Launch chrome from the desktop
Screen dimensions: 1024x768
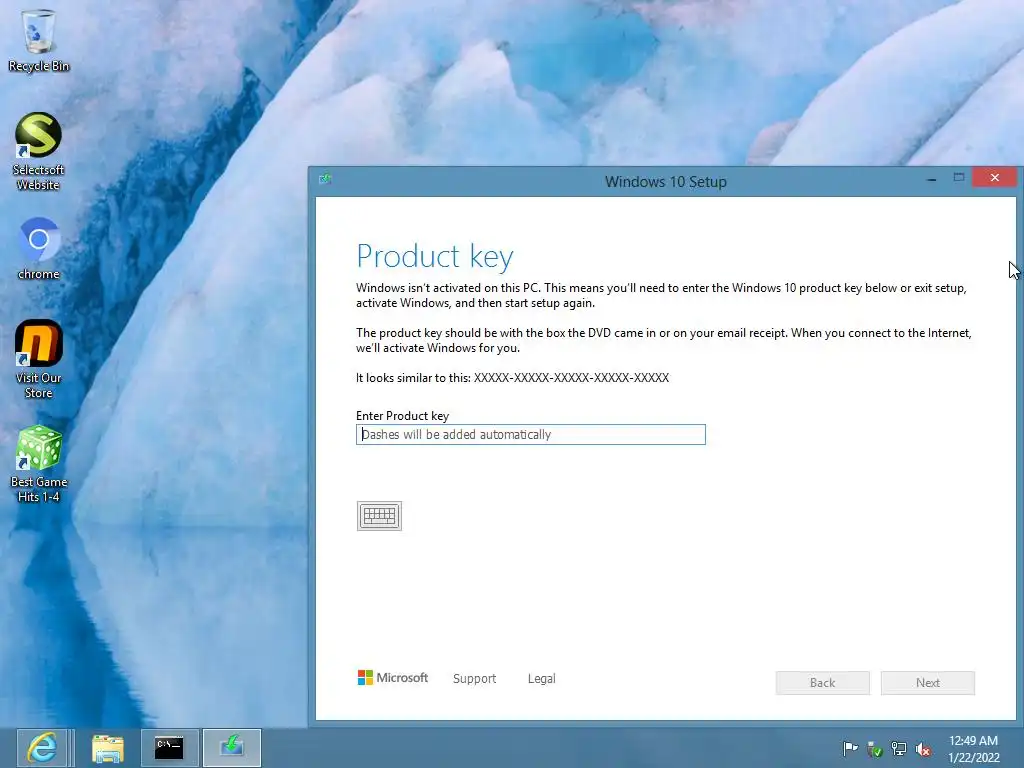tap(39, 248)
